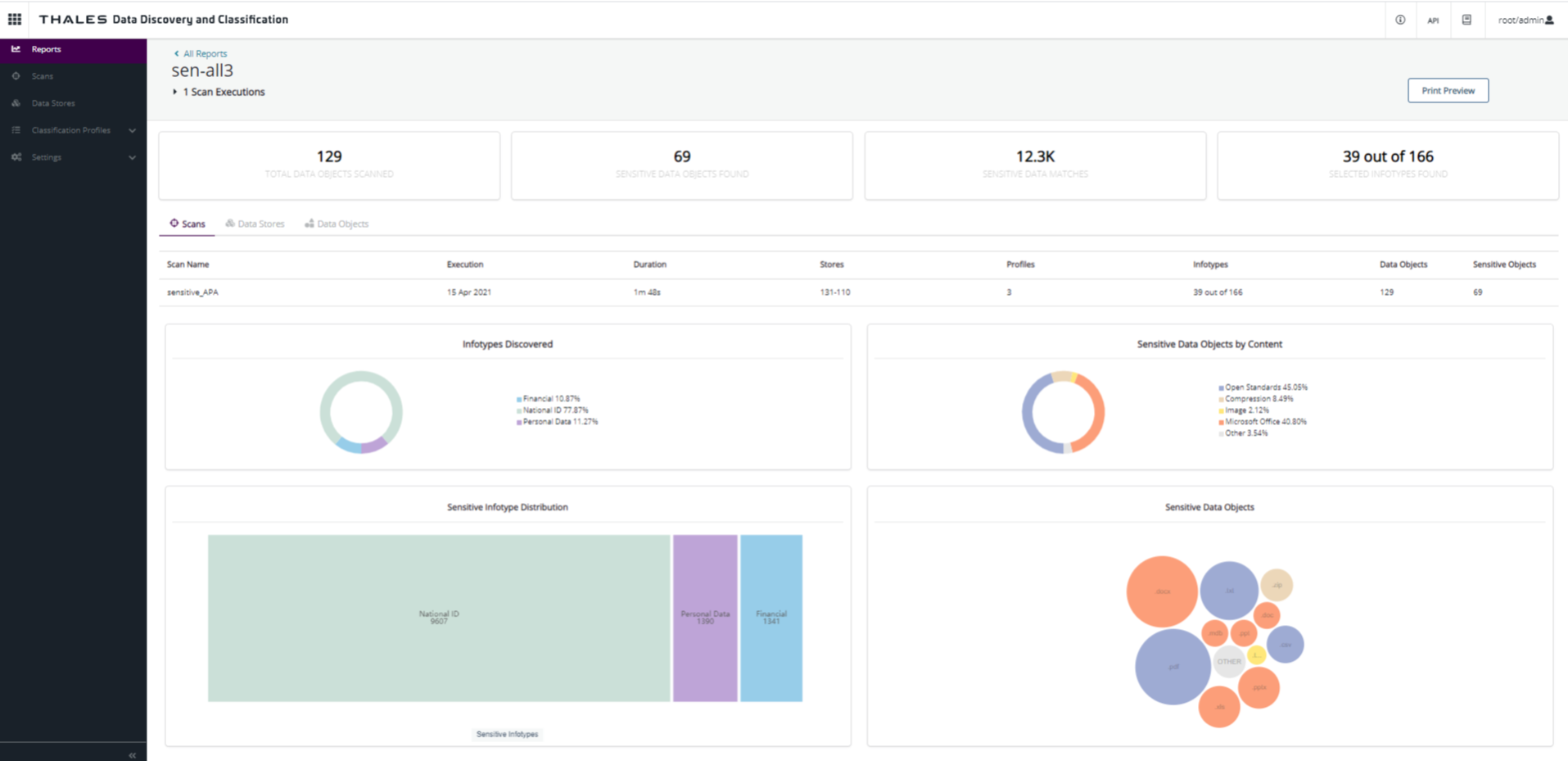Select the sensitive_APA scan row
The image size is (1568, 761).
point(193,292)
